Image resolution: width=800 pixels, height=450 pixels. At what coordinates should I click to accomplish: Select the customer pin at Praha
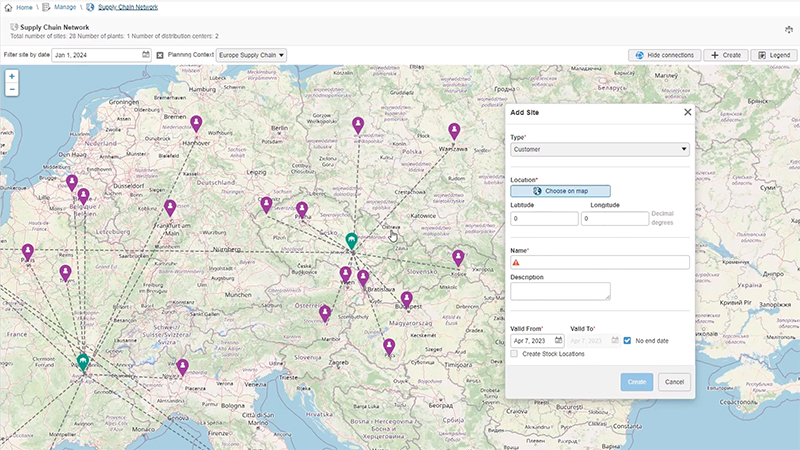pyautogui.click(x=302, y=210)
